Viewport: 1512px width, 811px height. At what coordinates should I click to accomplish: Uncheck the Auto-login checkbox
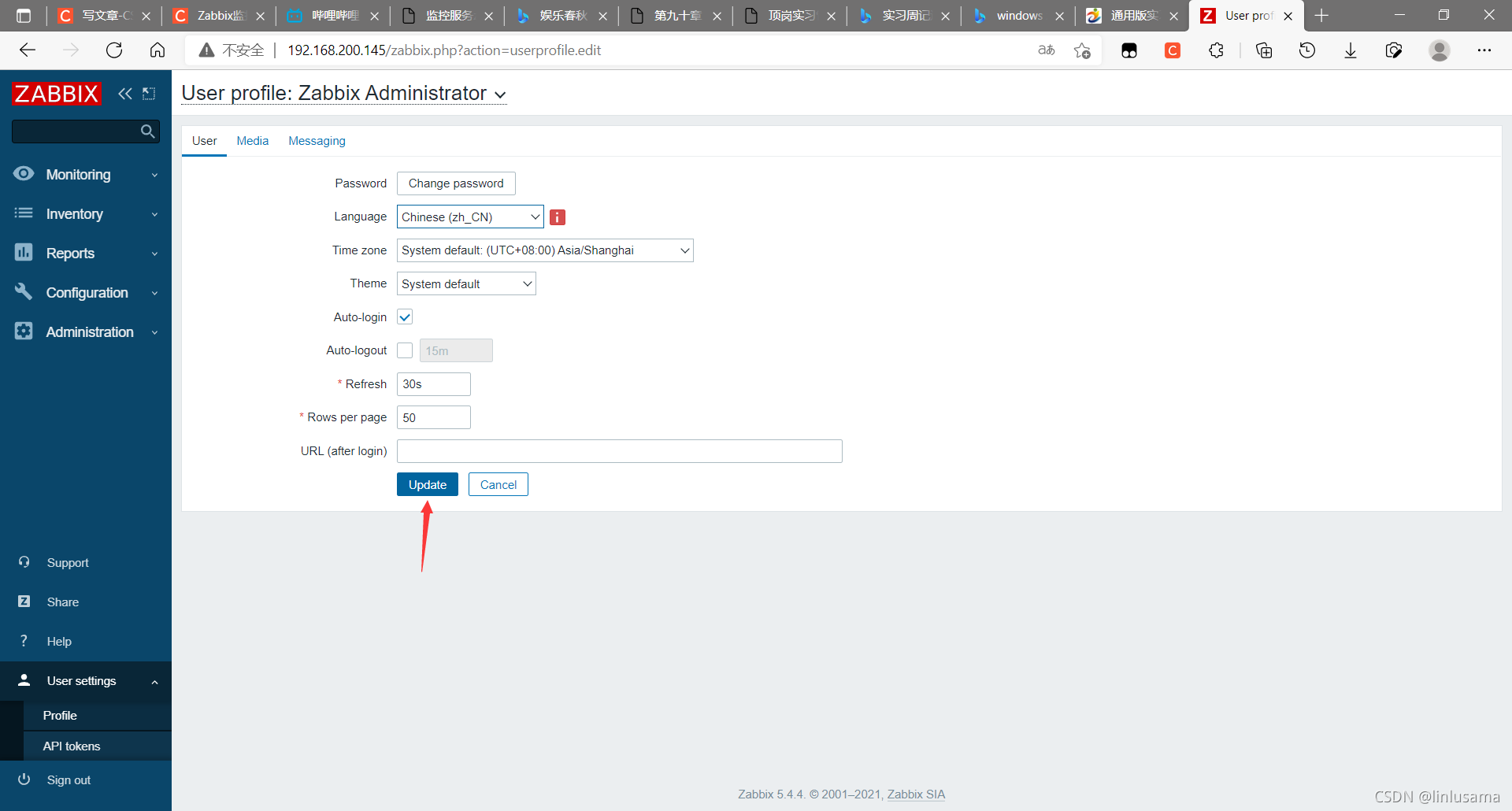[405, 317]
